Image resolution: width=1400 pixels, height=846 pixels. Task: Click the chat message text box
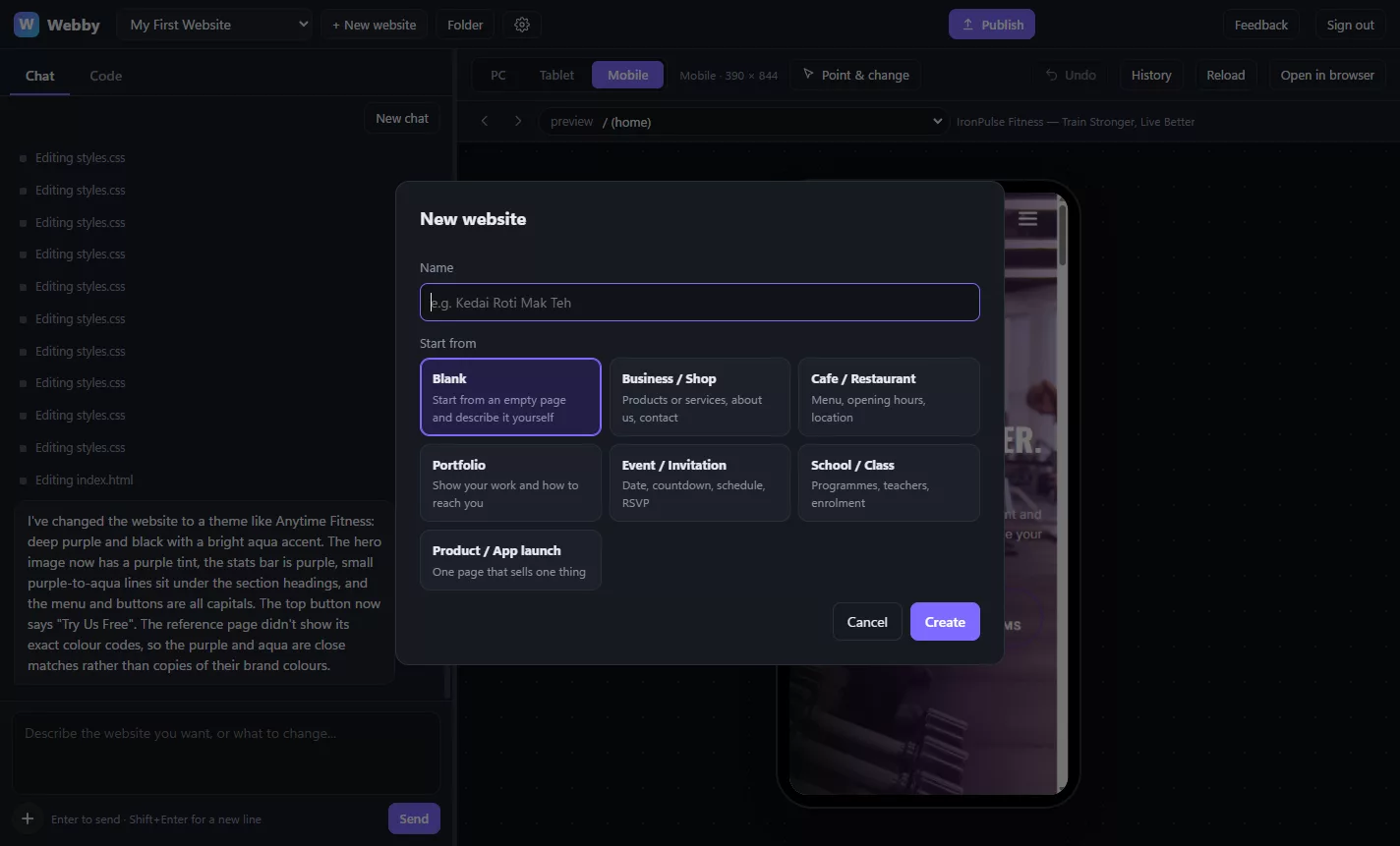tap(226, 753)
